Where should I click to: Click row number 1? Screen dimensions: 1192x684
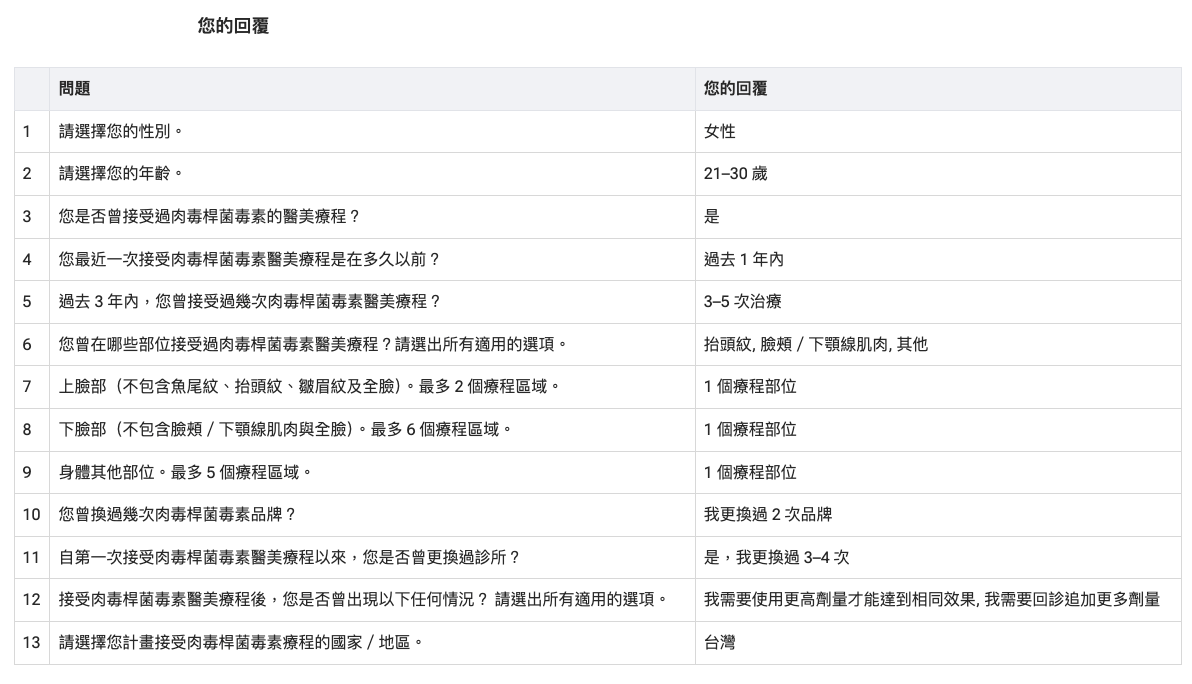click(27, 131)
